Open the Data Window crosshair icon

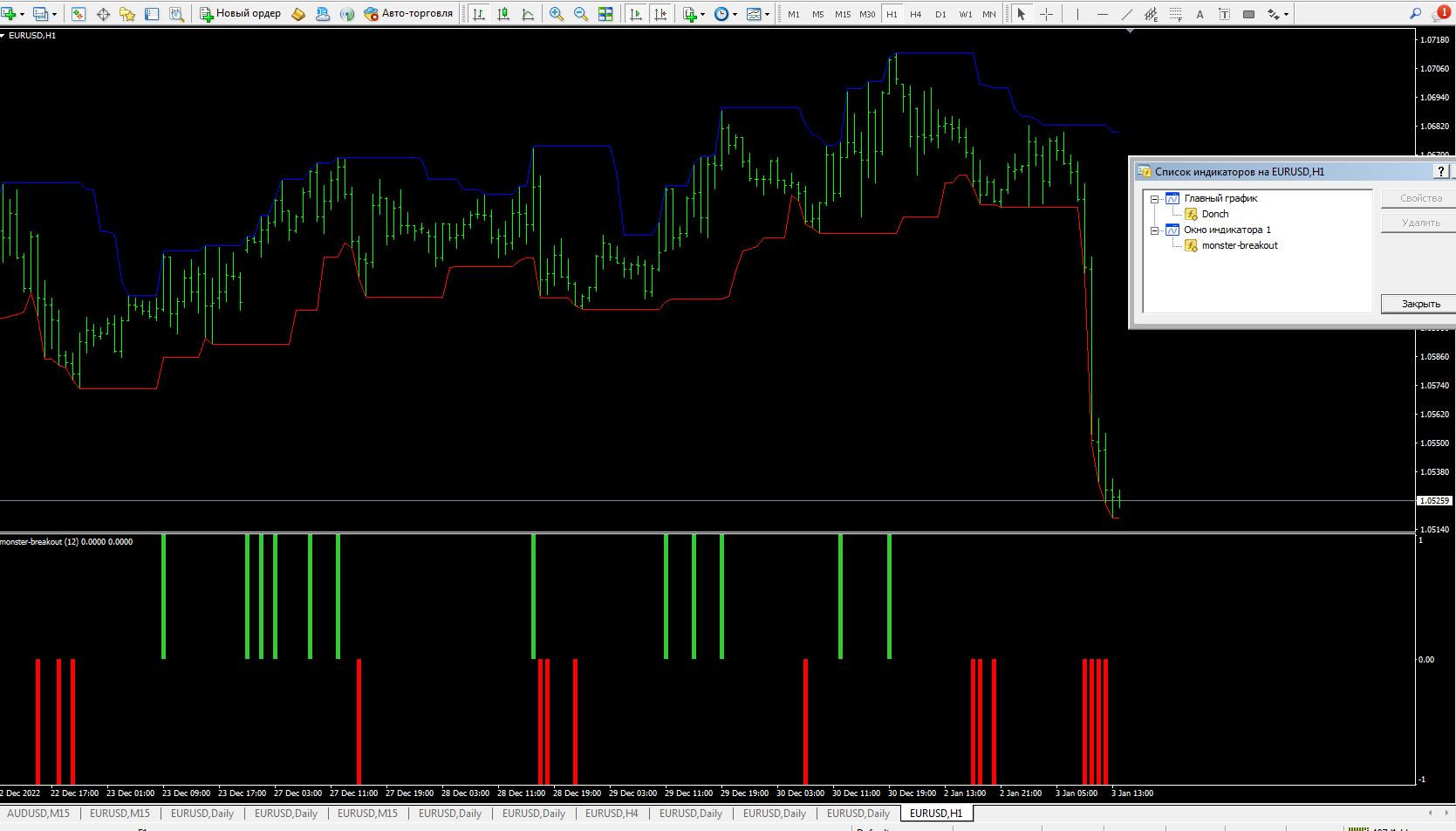(103, 14)
